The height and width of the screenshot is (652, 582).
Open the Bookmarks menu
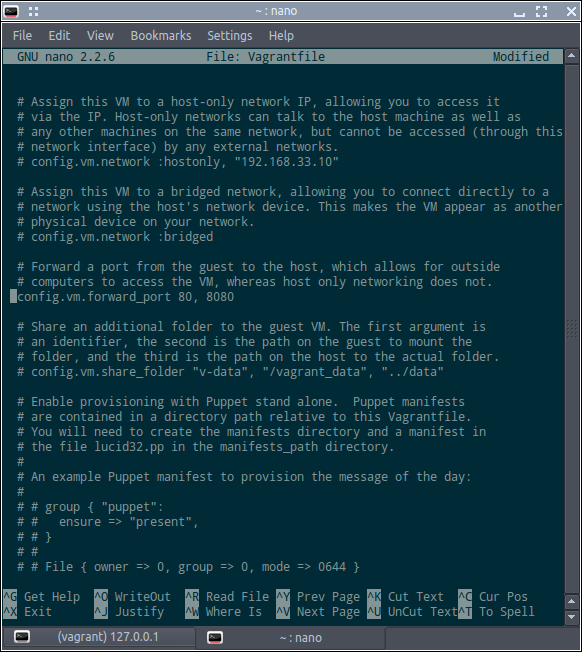[161, 36]
